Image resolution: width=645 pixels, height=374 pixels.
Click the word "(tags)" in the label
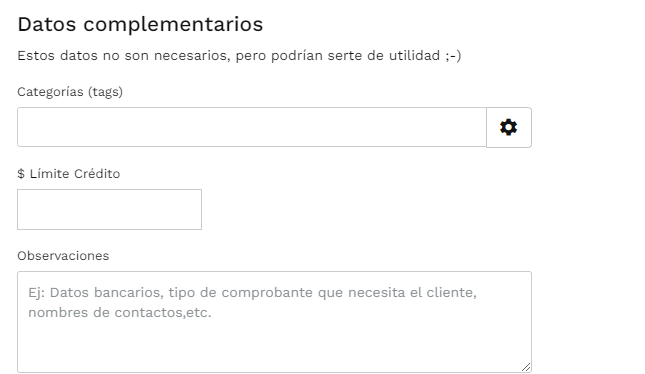pos(105,92)
